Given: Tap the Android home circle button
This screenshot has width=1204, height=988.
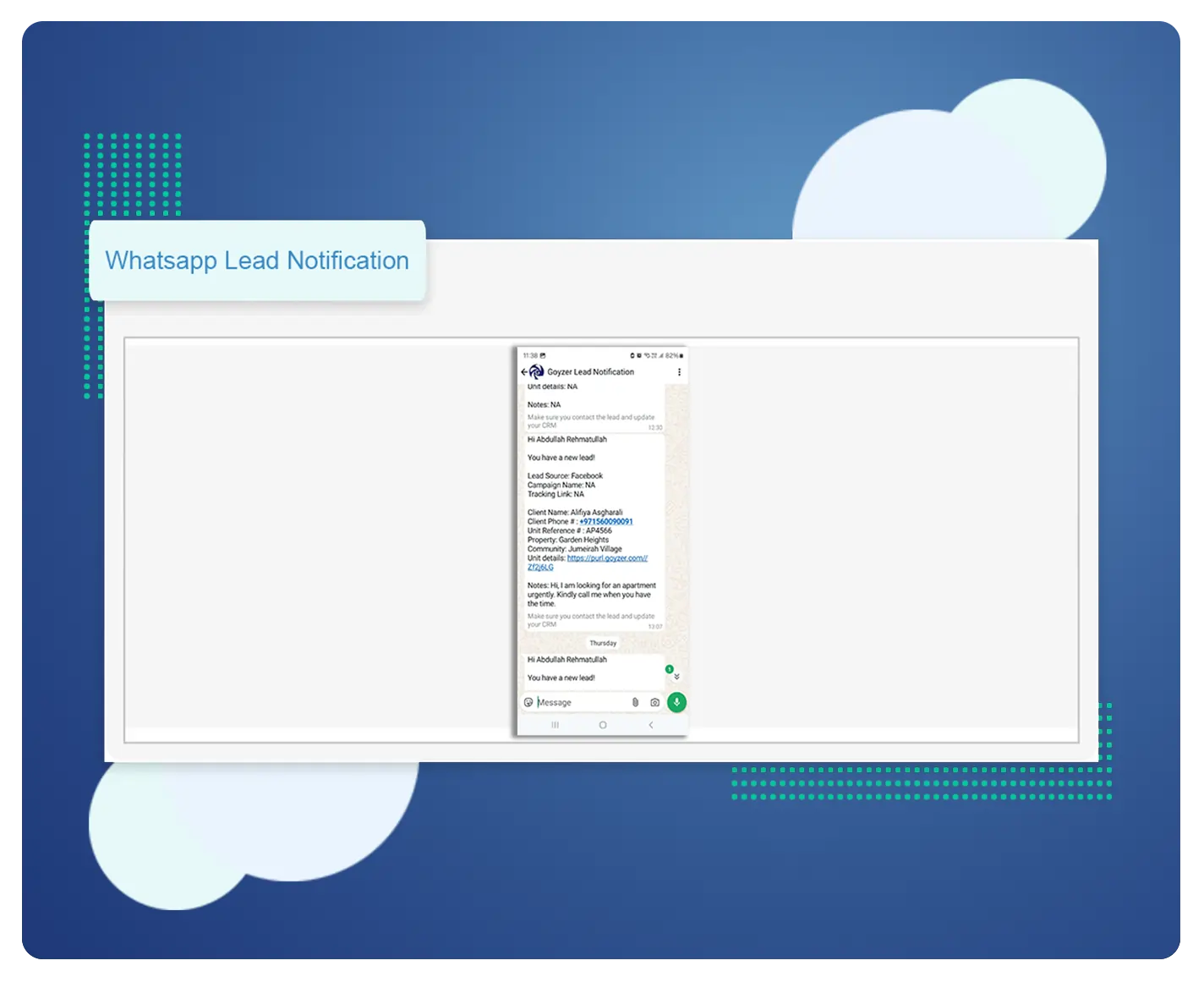Looking at the screenshot, I should [x=603, y=725].
